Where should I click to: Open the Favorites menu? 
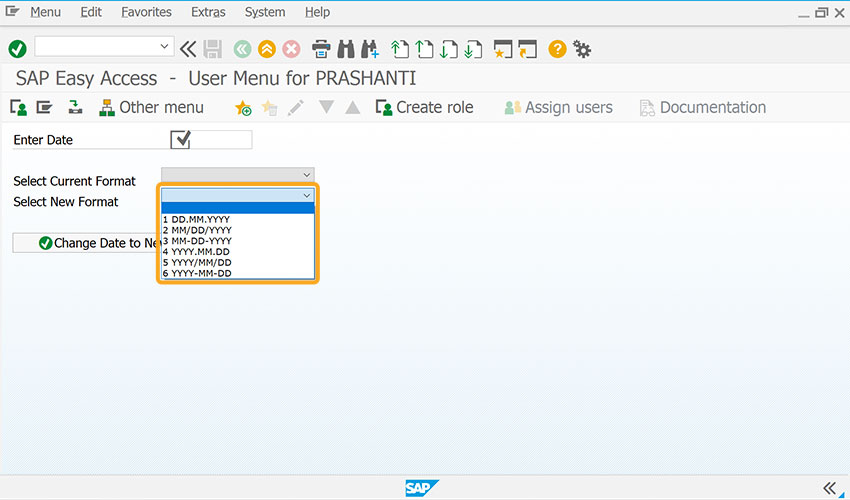coord(146,12)
